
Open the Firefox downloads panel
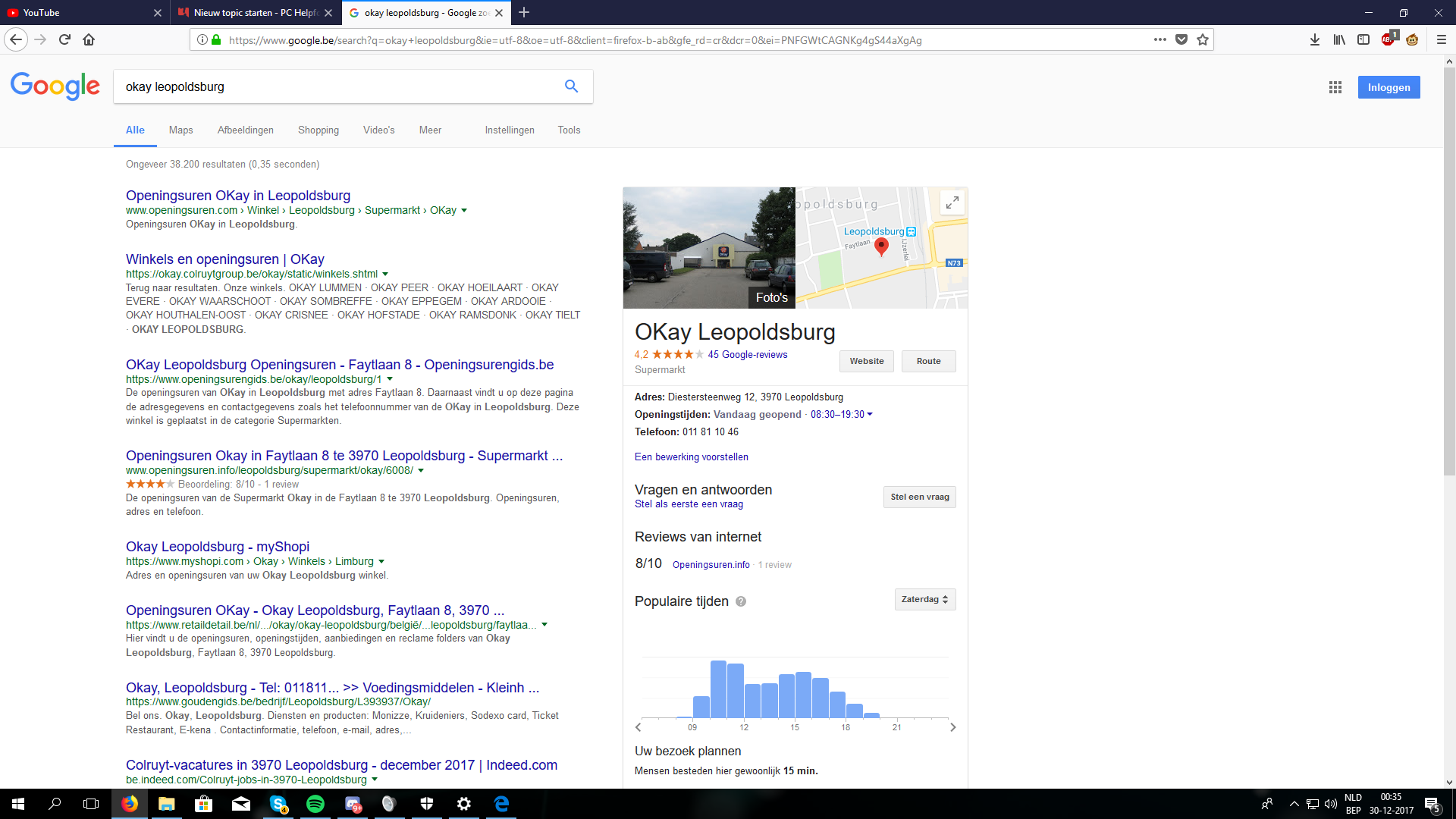pyautogui.click(x=1315, y=39)
